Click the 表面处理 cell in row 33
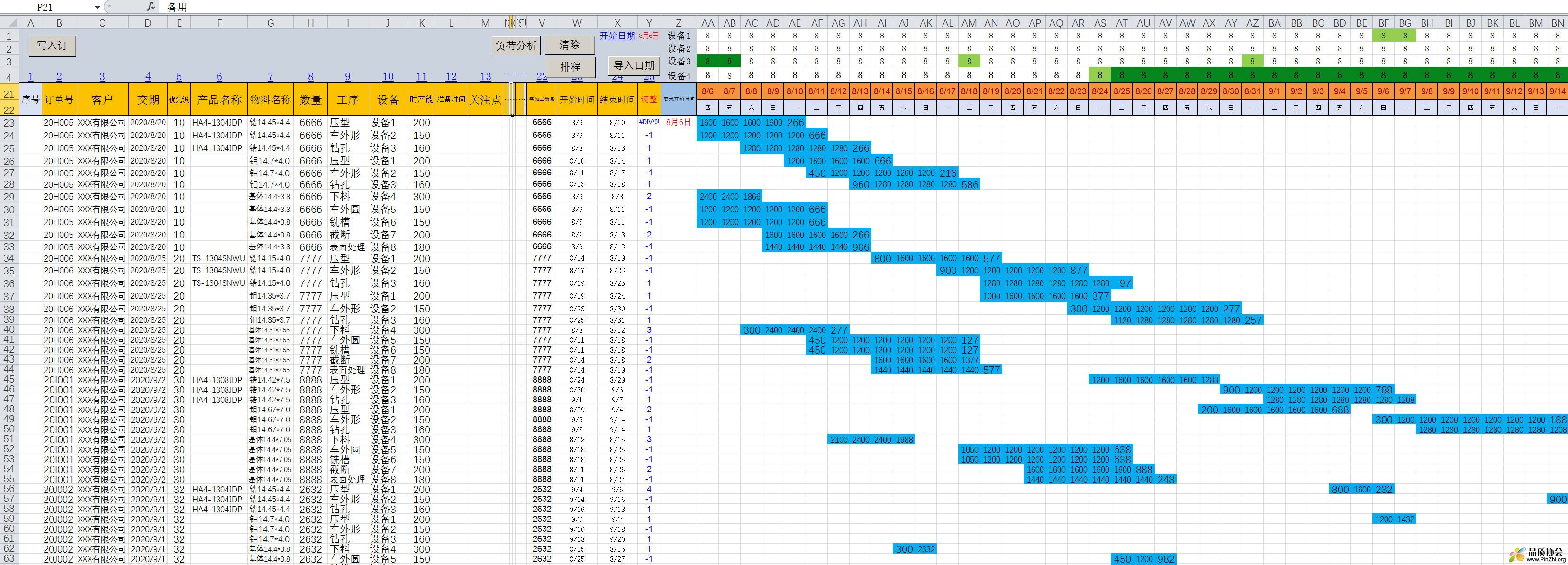The width and height of the screenshot is (1568, 565). tap(347, 247)
